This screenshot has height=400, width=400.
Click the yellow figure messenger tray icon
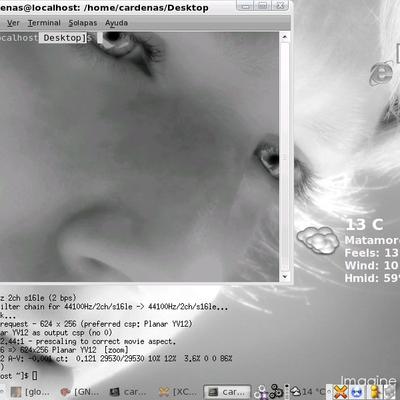(x=375, y=392)
